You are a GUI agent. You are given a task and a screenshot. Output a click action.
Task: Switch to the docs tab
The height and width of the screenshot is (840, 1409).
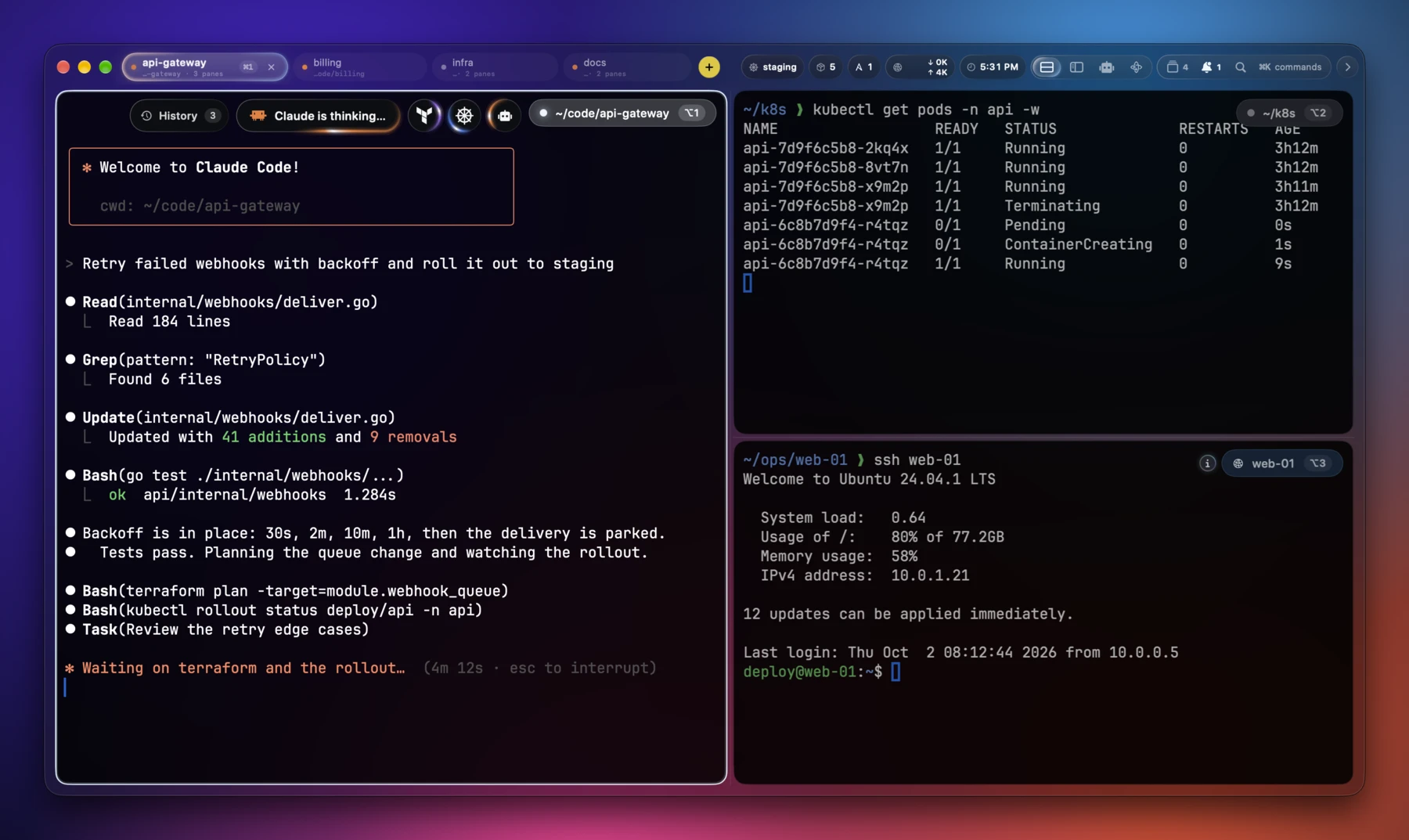[x=627, y=67]
